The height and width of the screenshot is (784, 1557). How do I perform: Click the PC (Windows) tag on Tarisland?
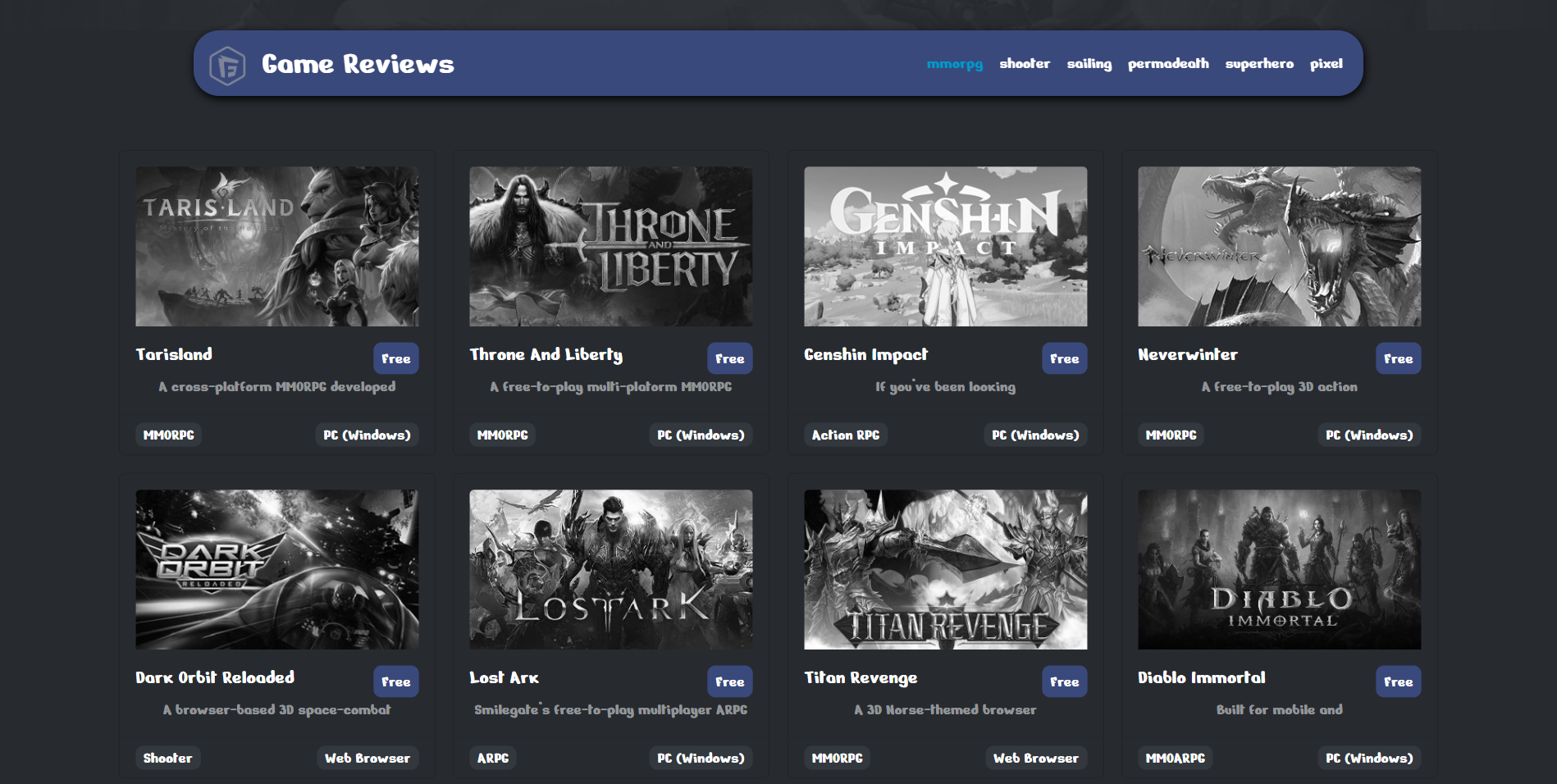(x=367, y=435)
